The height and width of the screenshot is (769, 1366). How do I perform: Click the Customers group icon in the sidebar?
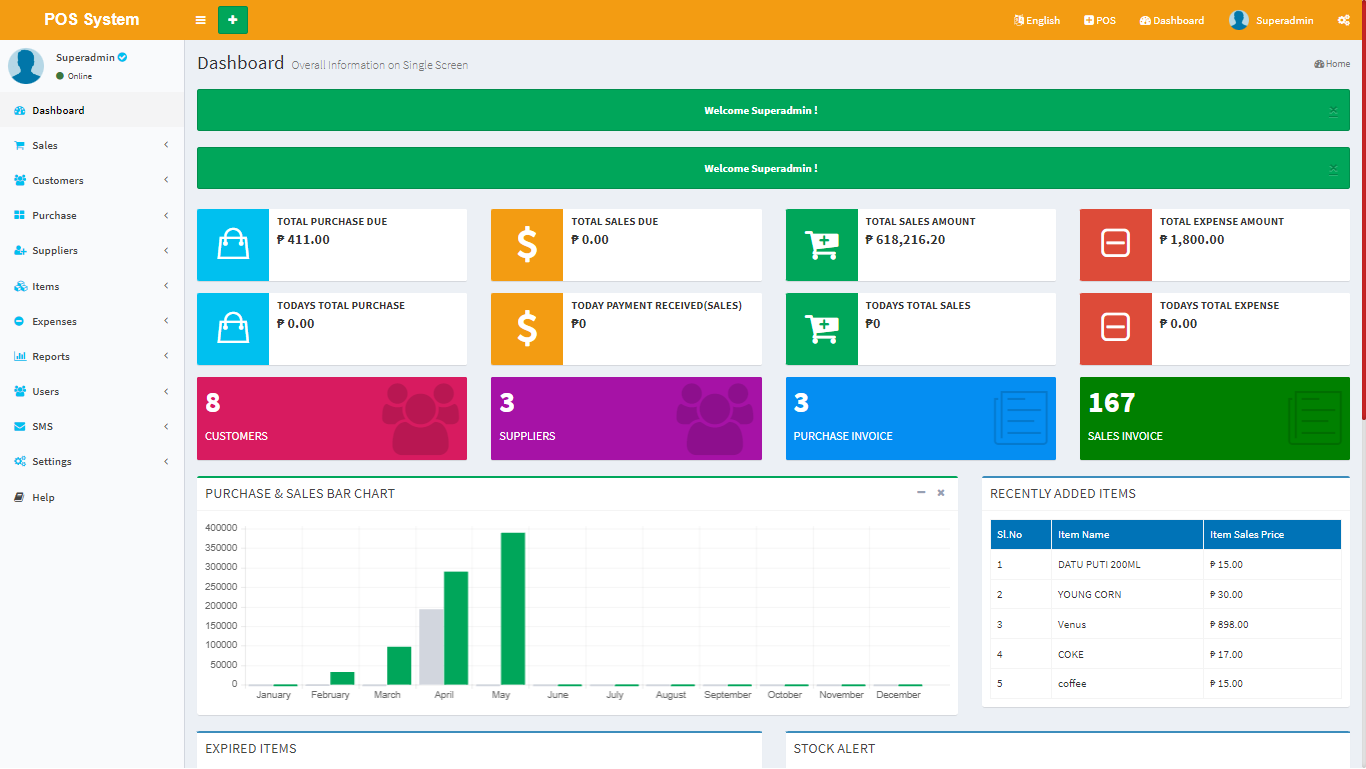20,181
